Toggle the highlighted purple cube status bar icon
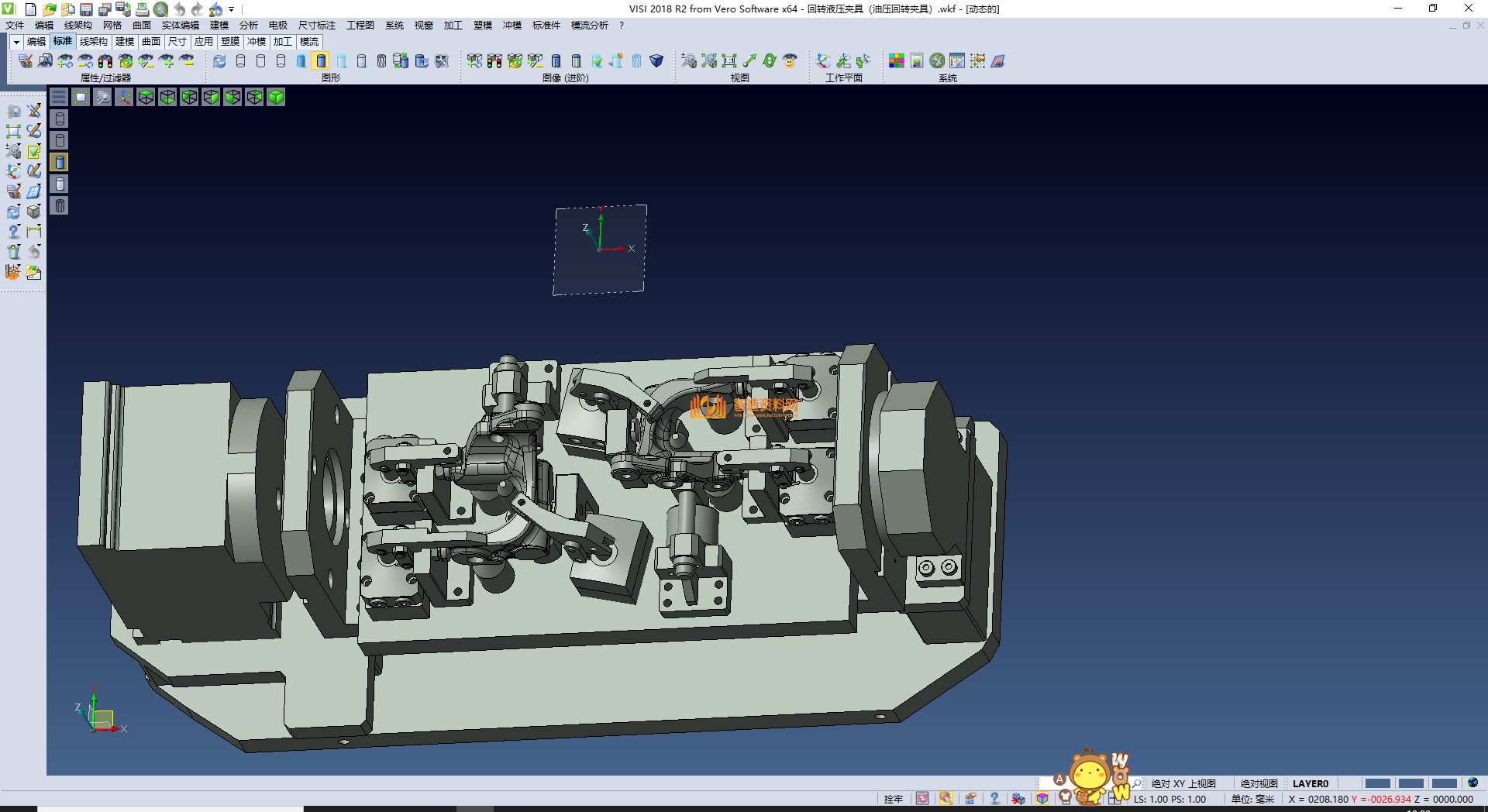Viewport: 1488px width, 812px height. click(x=1042, y=798)
